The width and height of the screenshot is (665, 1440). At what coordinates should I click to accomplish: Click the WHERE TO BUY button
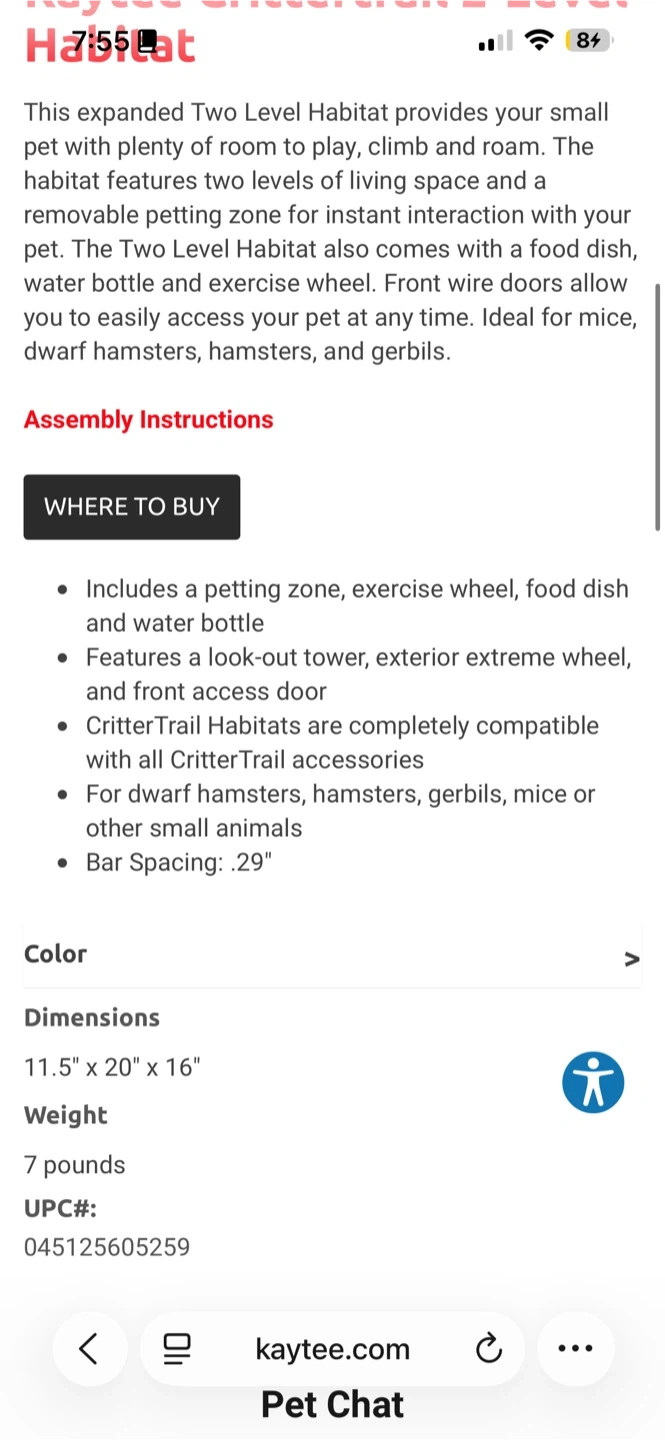tap(132, 507)
